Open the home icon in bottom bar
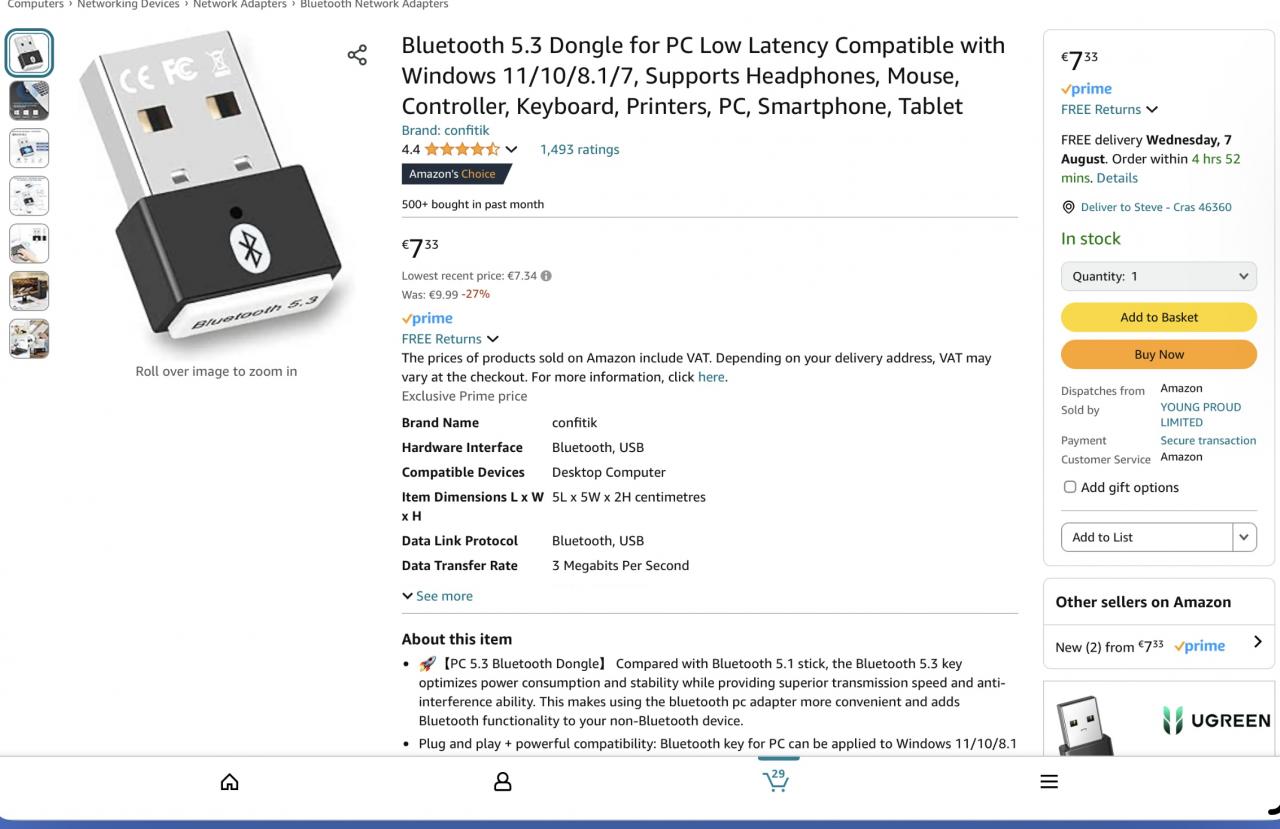The width and height of the screenshot is (1280, 829). tap(229, 781)
